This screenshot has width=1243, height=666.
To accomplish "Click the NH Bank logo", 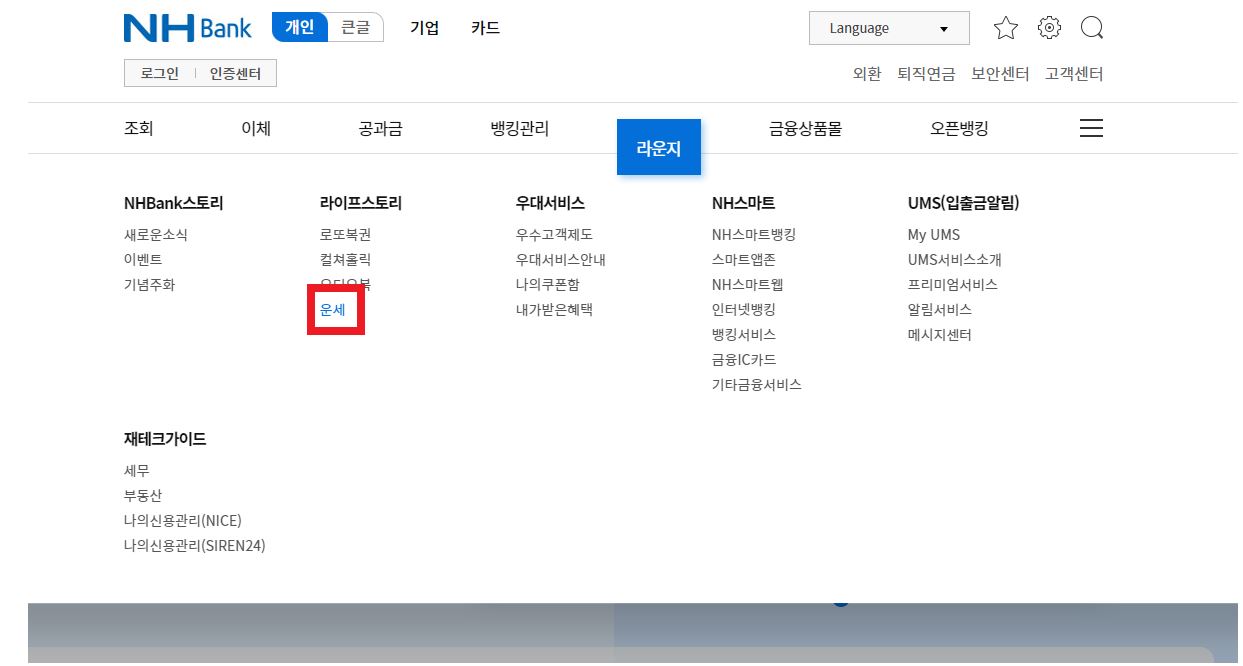I will [x=187, y=28].
